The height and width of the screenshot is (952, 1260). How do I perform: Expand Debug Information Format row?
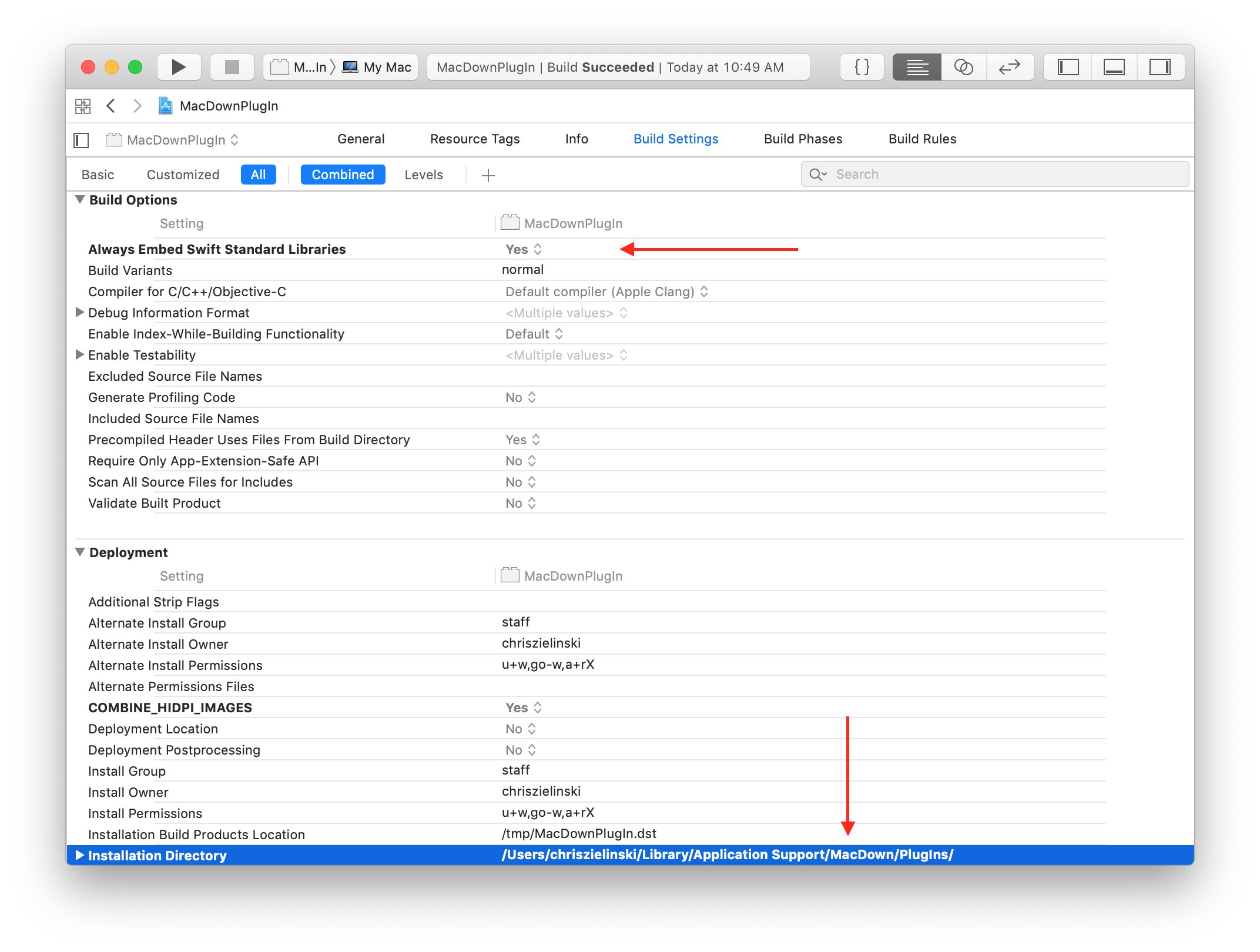(x=80, y=313)
